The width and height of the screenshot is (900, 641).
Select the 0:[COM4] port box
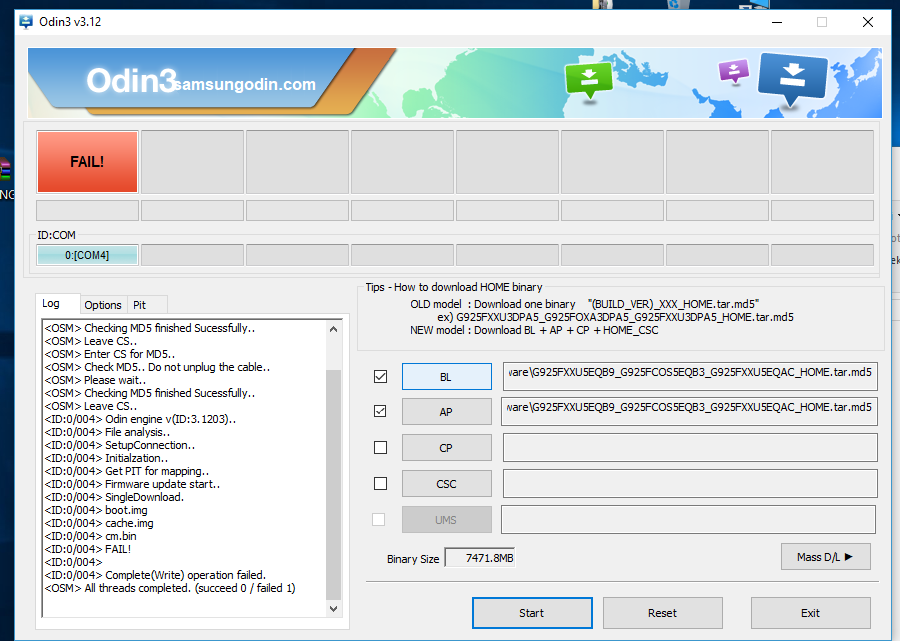pos(87,255)
